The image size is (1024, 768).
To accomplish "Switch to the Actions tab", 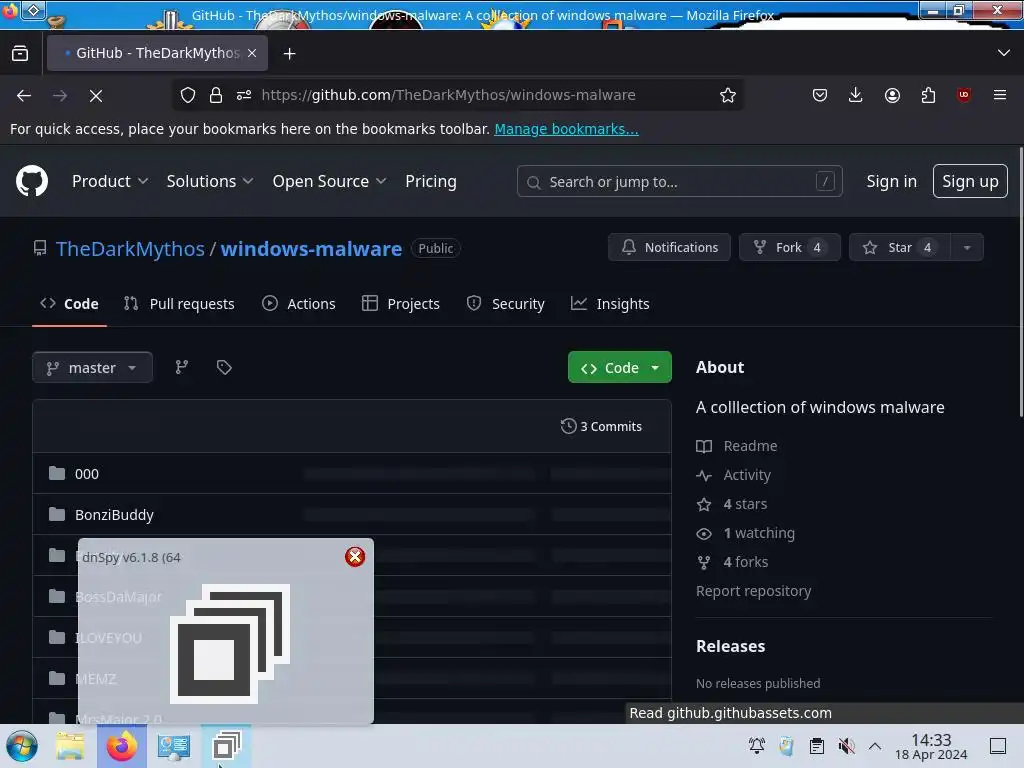I will pyautogui.click(x=298, y=304).
